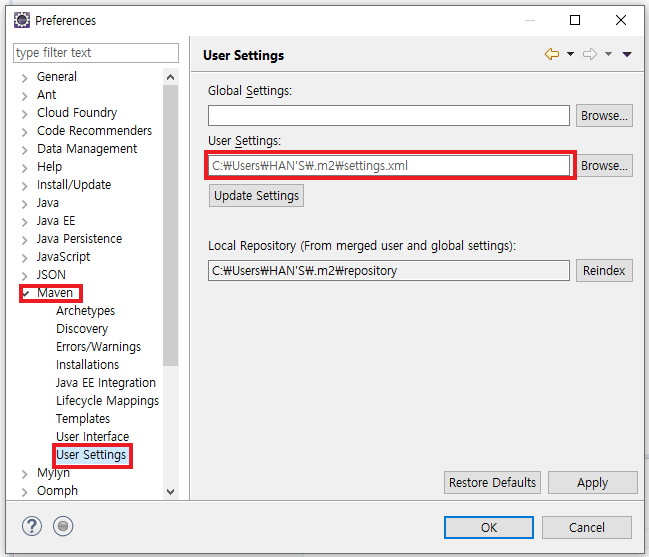Select the Archetypes preference page

point(86,311)
